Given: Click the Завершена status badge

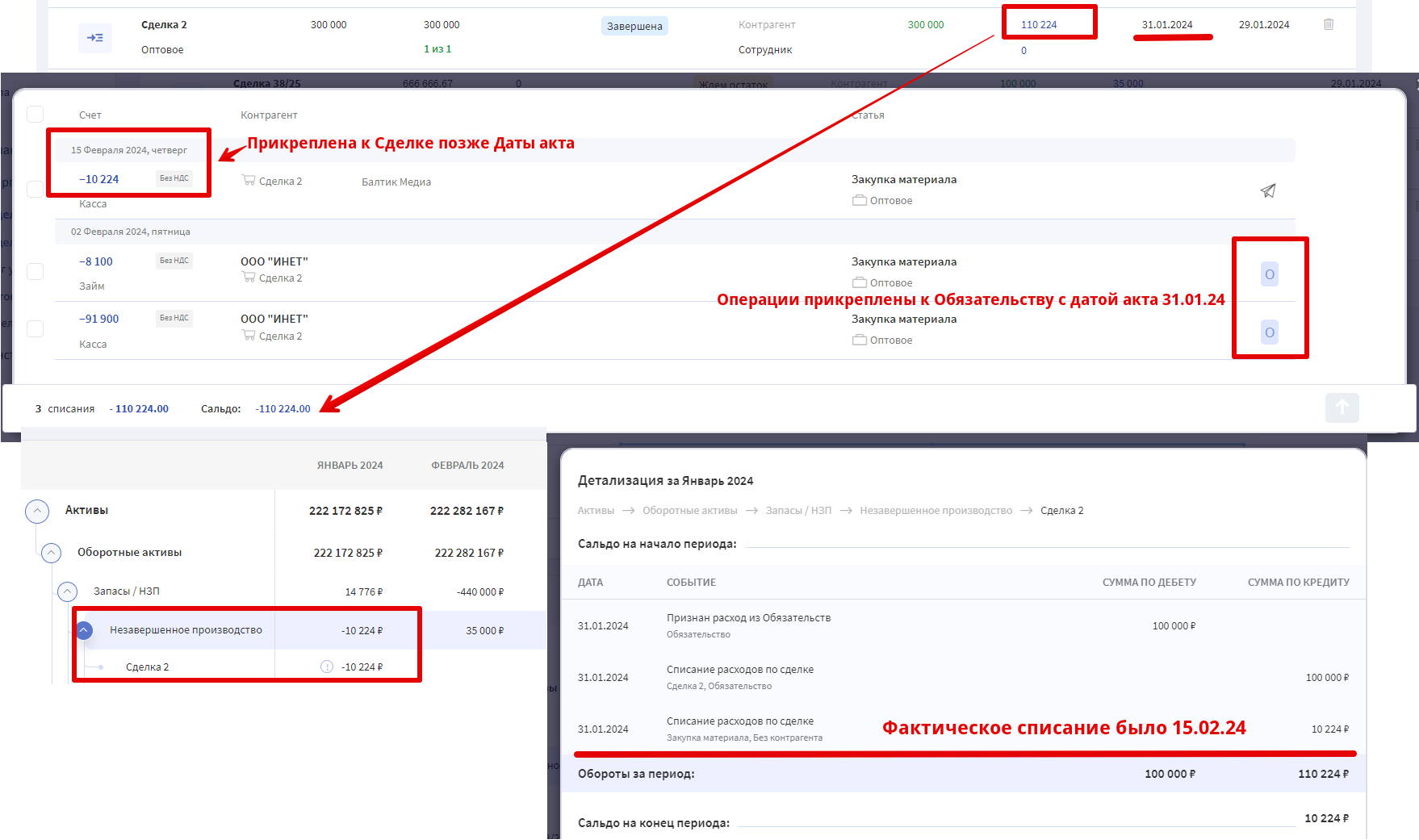Looking at the screenshot, I should (634, 26).
